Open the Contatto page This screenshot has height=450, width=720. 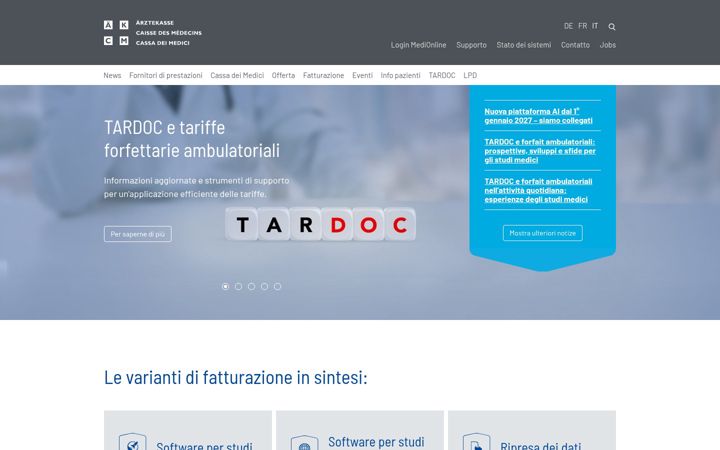tap(575, 45)
